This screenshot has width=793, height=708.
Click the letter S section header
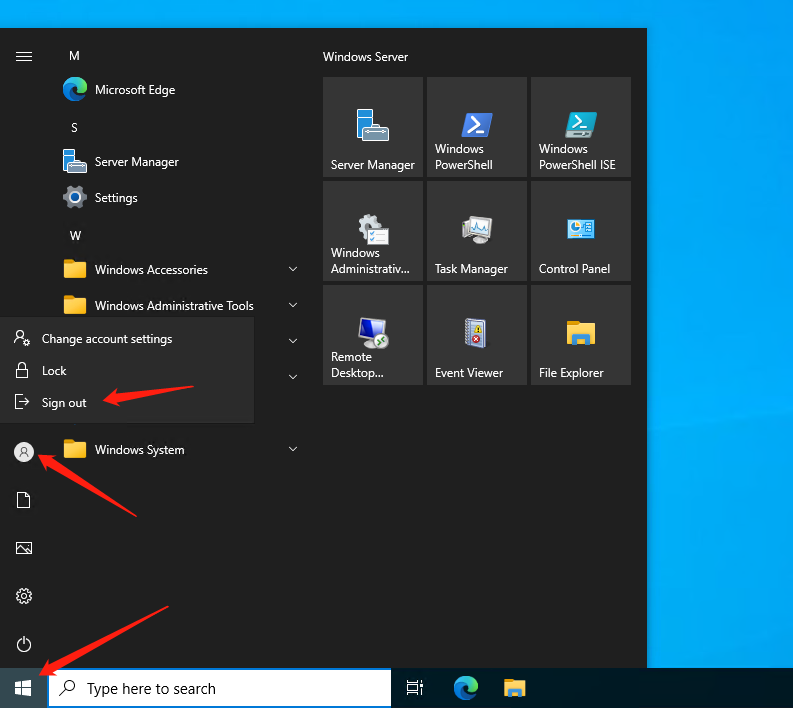74,127
